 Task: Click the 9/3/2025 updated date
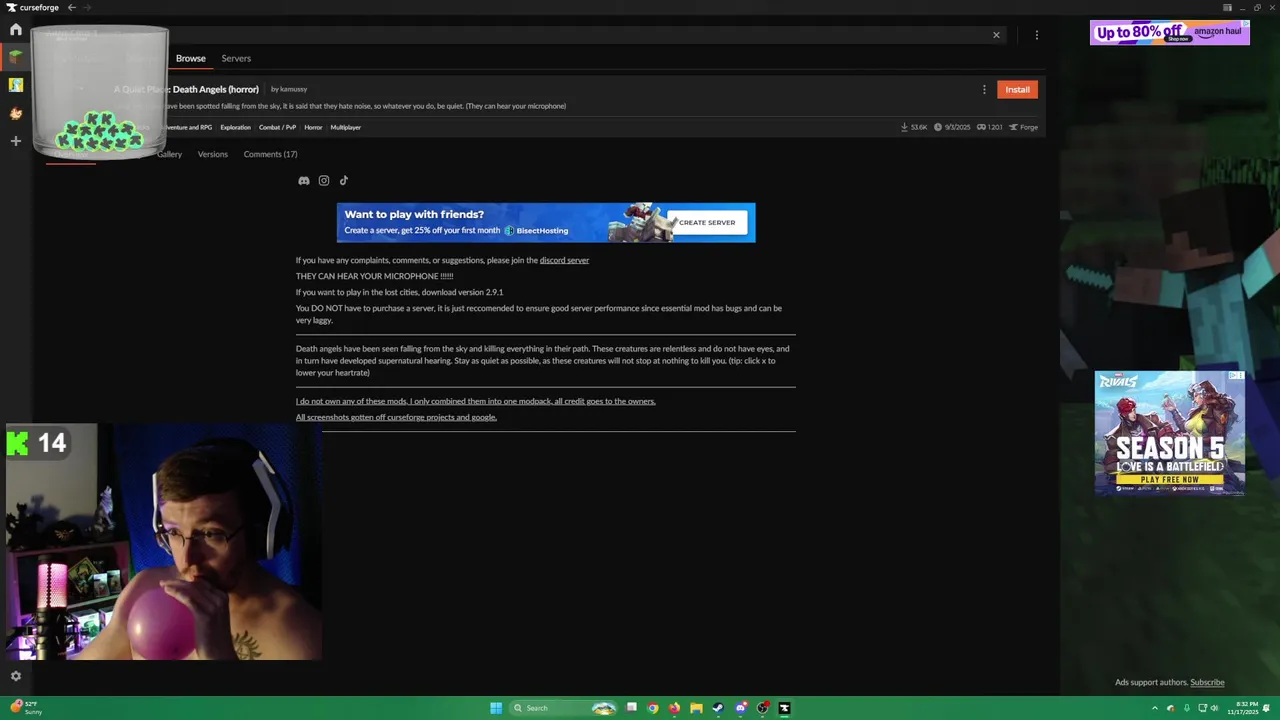(x=953, y=127)
